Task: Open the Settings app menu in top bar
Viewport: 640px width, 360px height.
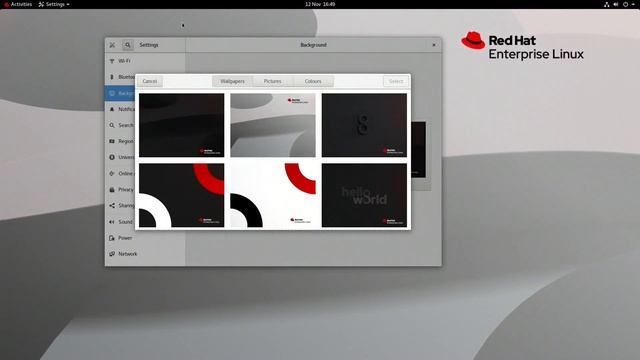Action: pyautogui.click(x=54, y=4)
